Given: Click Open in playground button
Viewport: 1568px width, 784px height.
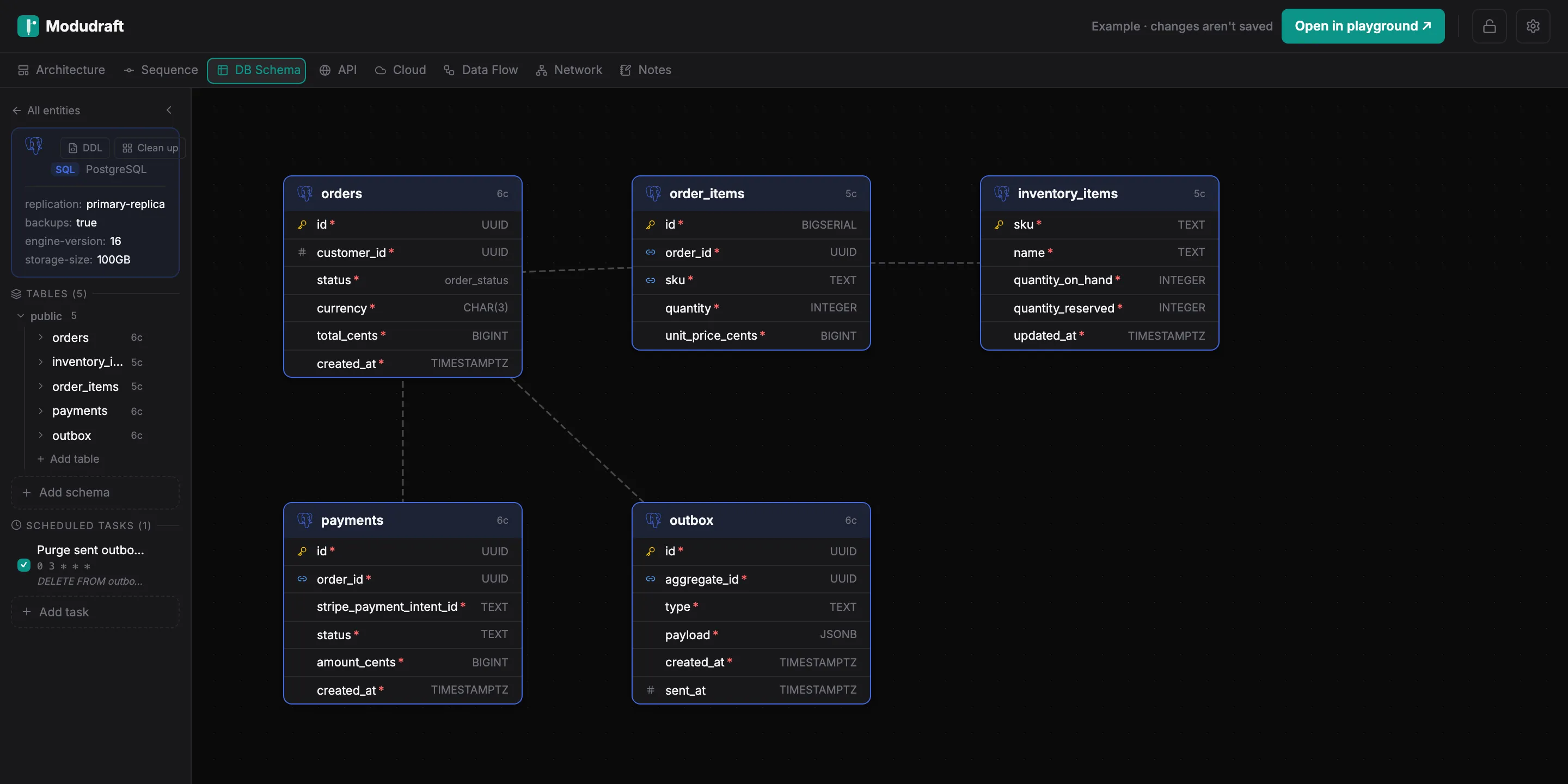Looking at the screenshot, I should [x=1363, y=26].
